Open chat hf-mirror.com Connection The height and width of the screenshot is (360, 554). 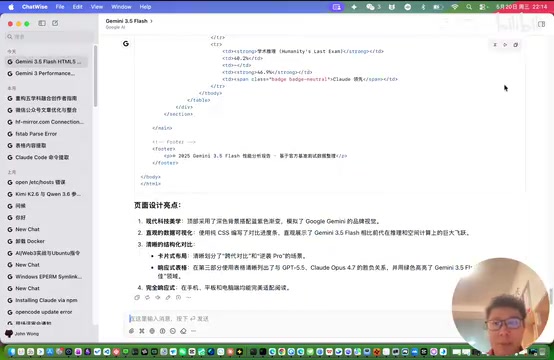click(x=46, y=122)
